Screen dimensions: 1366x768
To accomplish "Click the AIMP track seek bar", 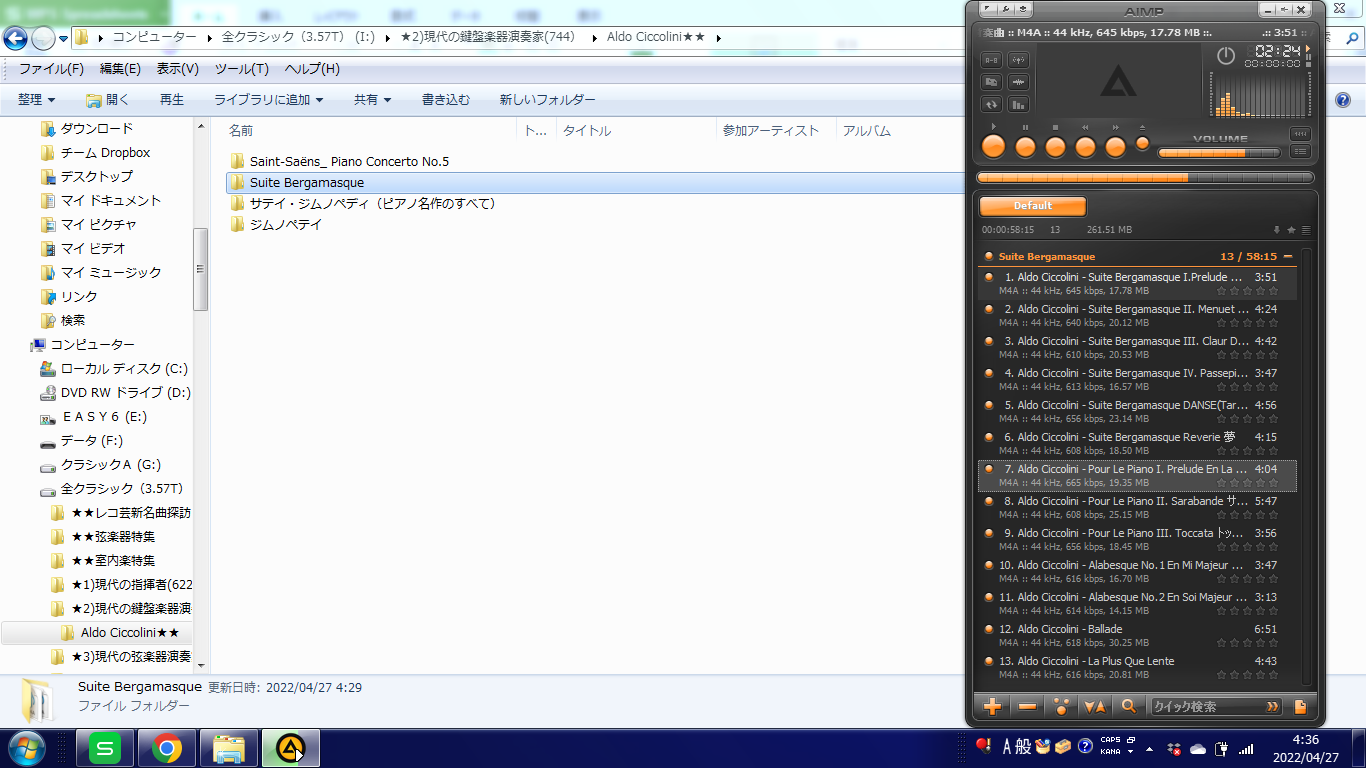I will [1146, 177].
